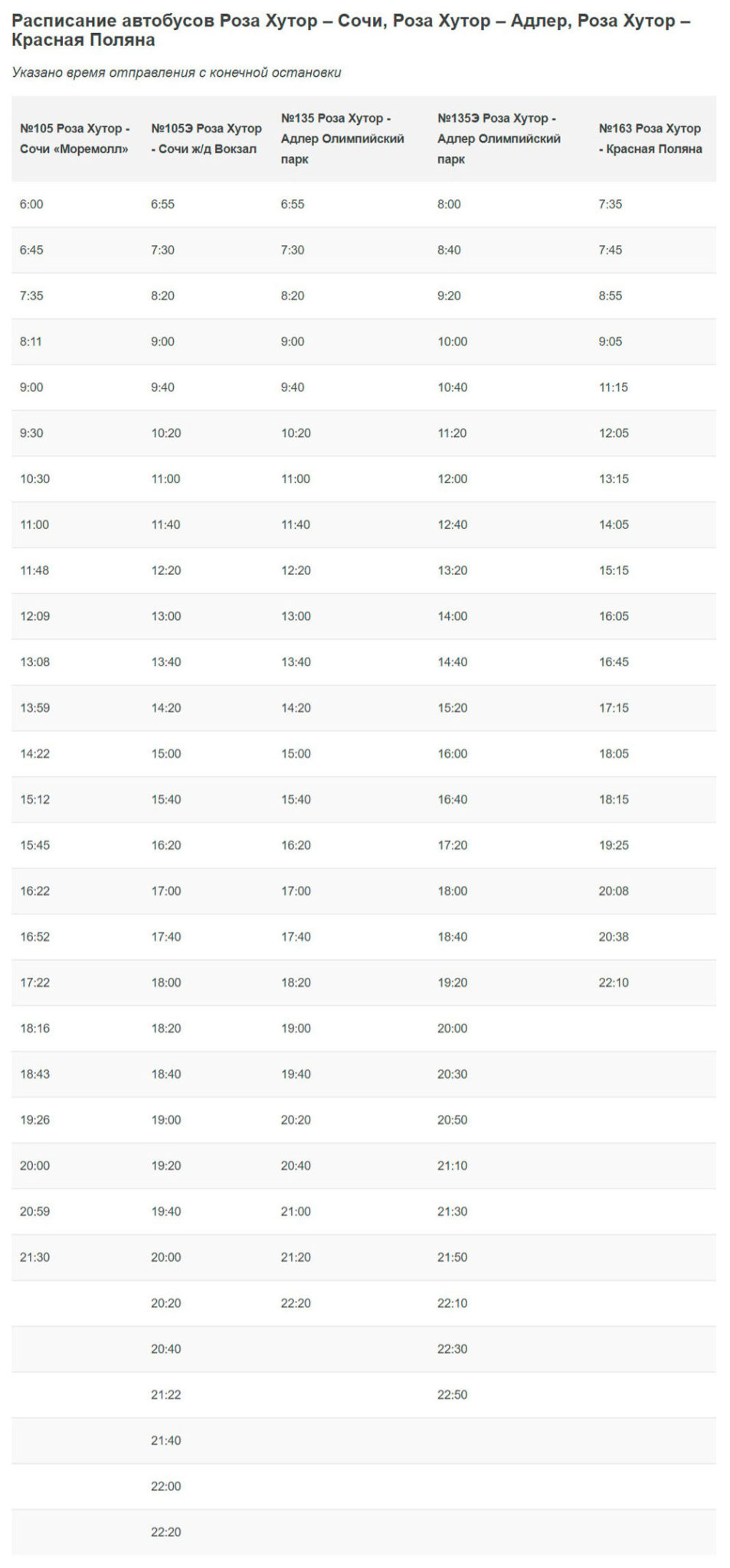Select the 16:45 time in route 163
Screen dimensions: 730x1568
click(614, 662)
